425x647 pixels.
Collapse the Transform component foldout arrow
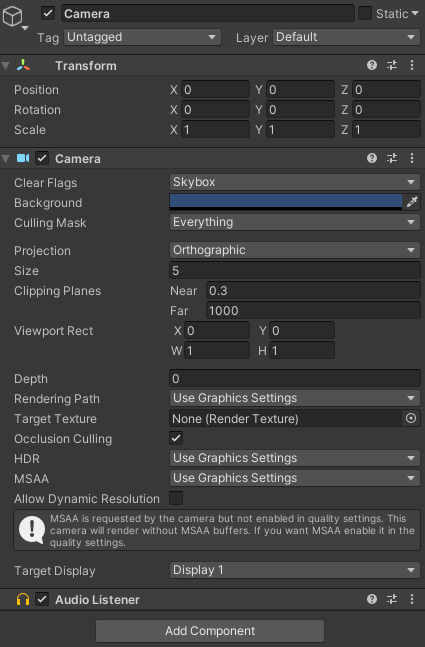[x=6, y=66]
